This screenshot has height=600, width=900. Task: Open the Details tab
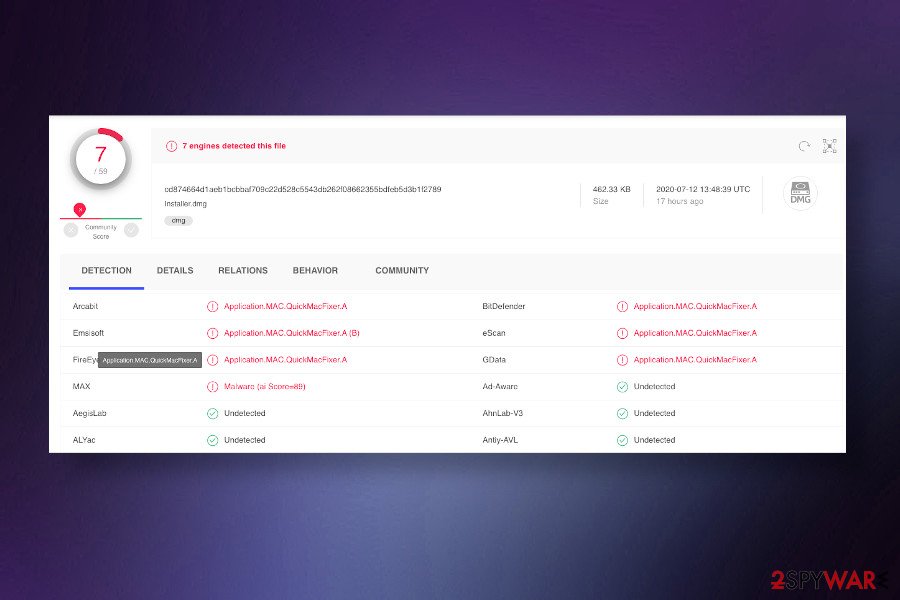(x=175, y=270)
